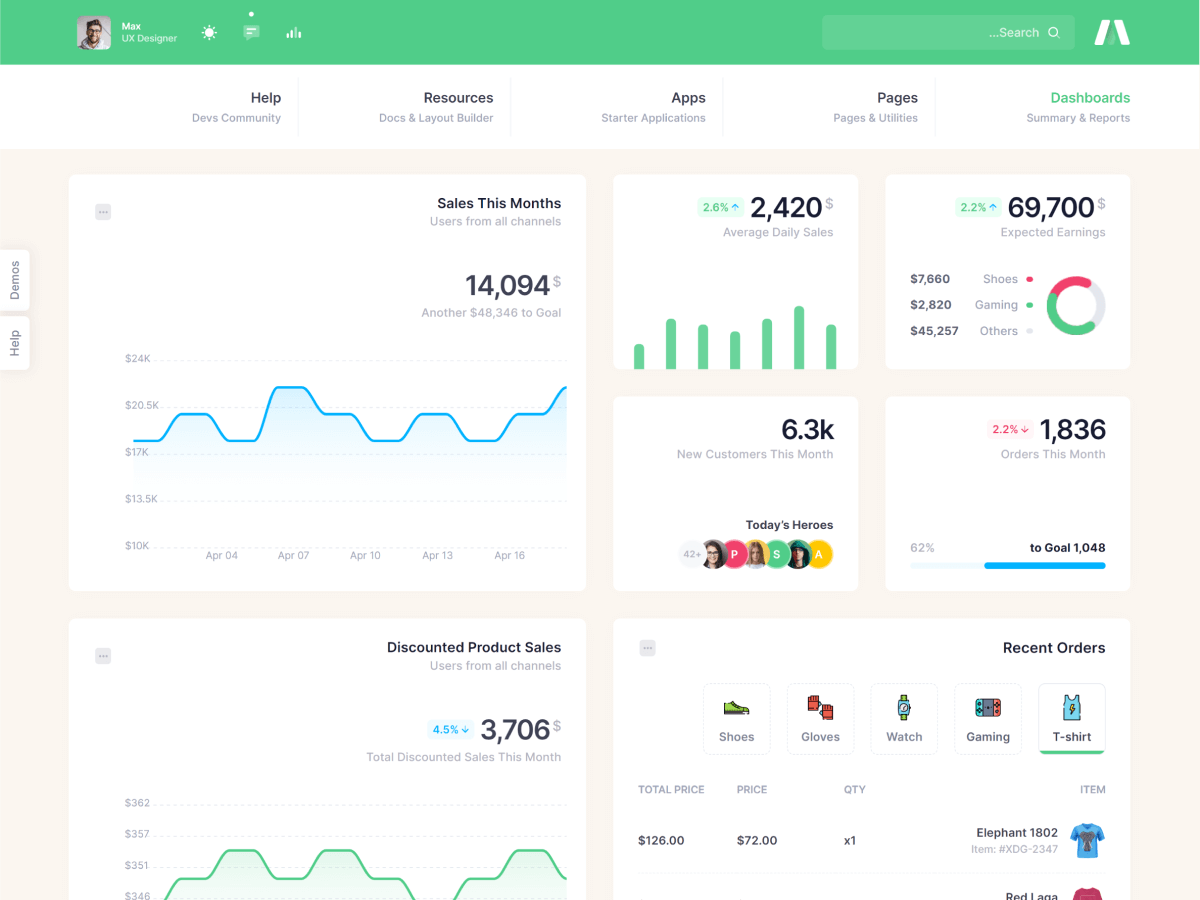Click the 42+ heroes avatar bubble

click(x=691, y=554)
